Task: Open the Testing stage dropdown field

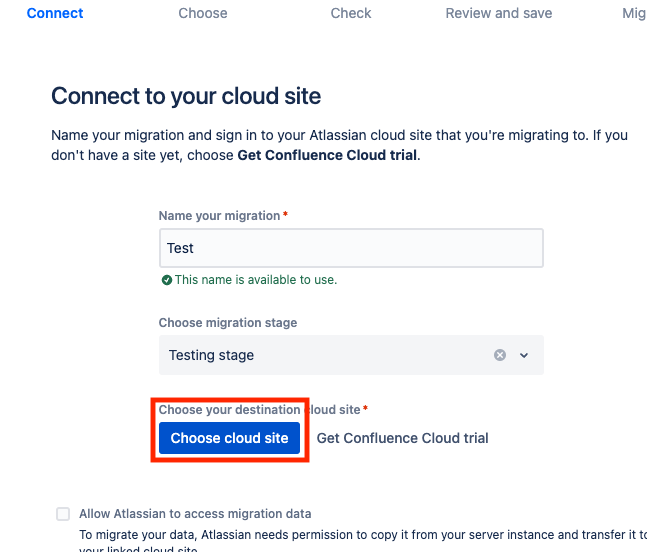Action: pyautogui.click(x=320, y=355)
